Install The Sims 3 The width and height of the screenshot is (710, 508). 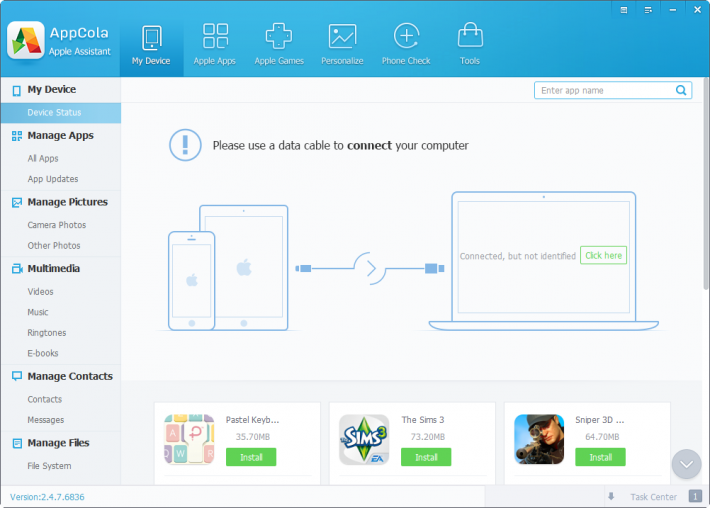(426, 457)
